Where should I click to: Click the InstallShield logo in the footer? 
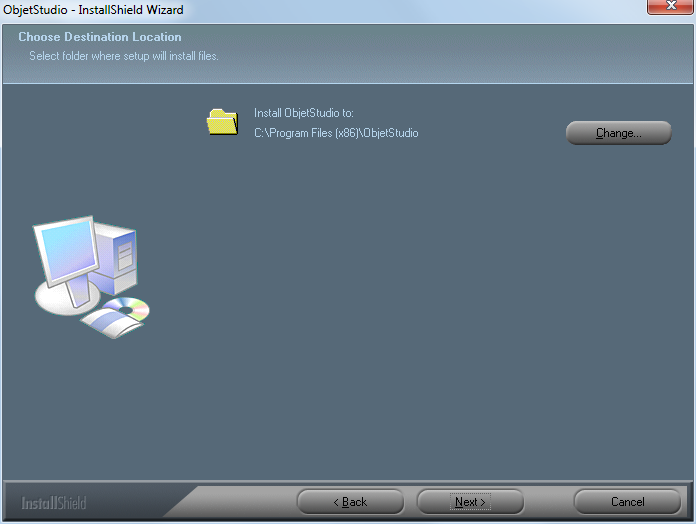(54, 502)
